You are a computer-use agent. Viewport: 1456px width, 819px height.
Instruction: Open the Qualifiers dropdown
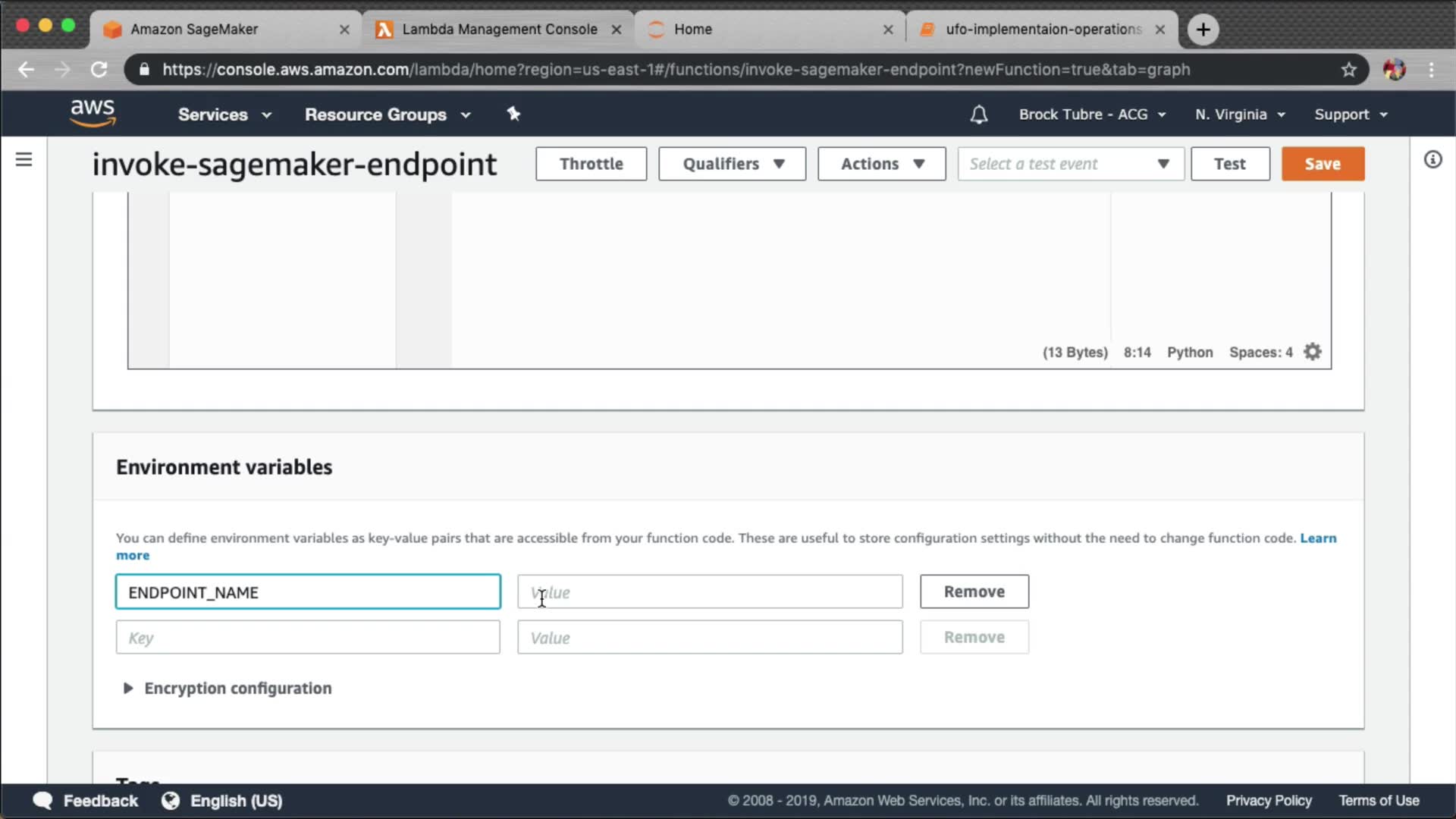click(732, 164)
